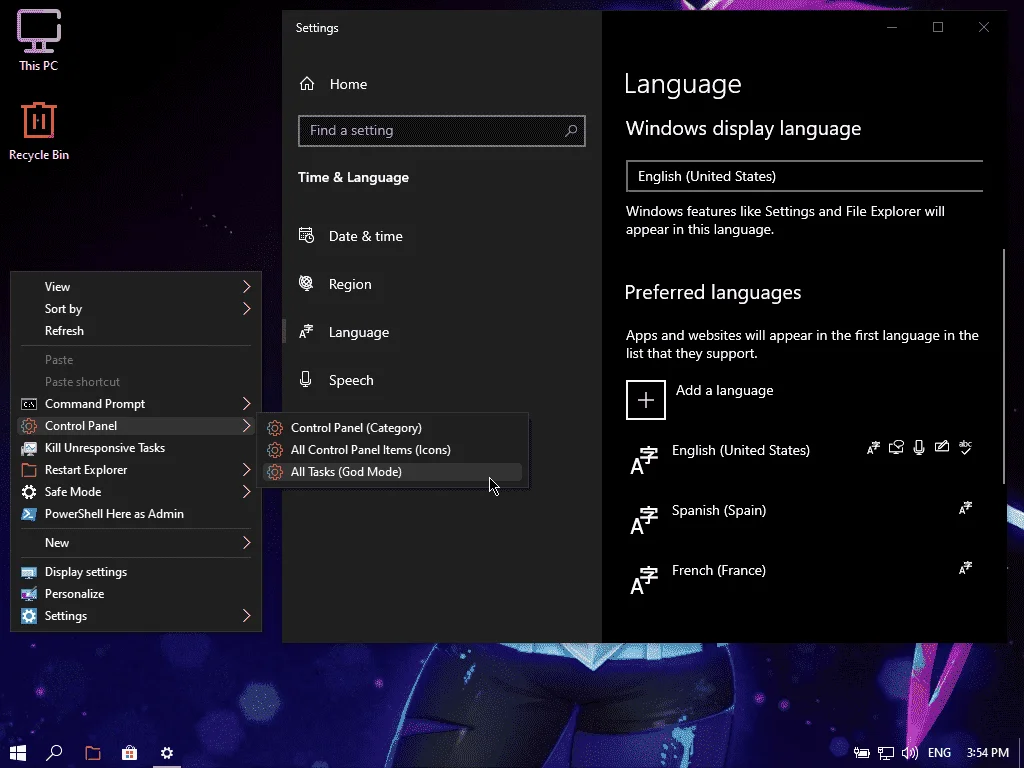Screen dimensions: 1024x768
Task: Click the speech recognition microphone icon on the English row
Action: tap(919, 447)
